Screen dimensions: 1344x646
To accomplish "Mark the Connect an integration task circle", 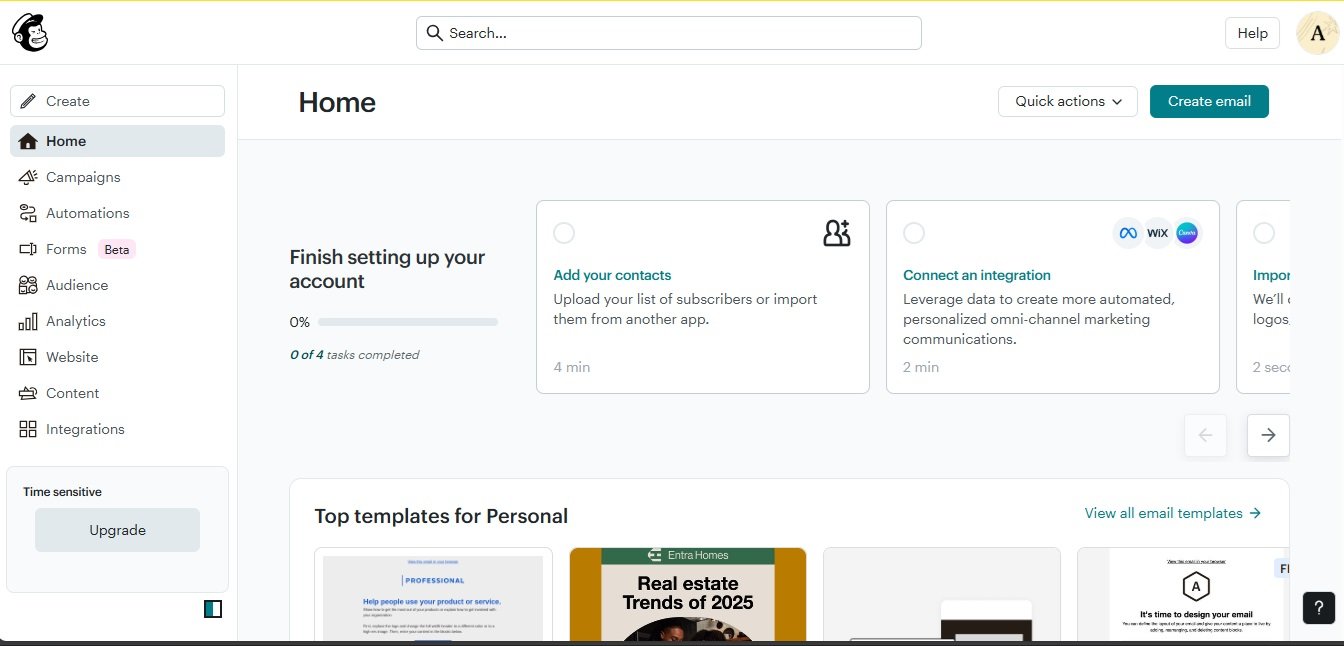I will [x=914, y=233].
